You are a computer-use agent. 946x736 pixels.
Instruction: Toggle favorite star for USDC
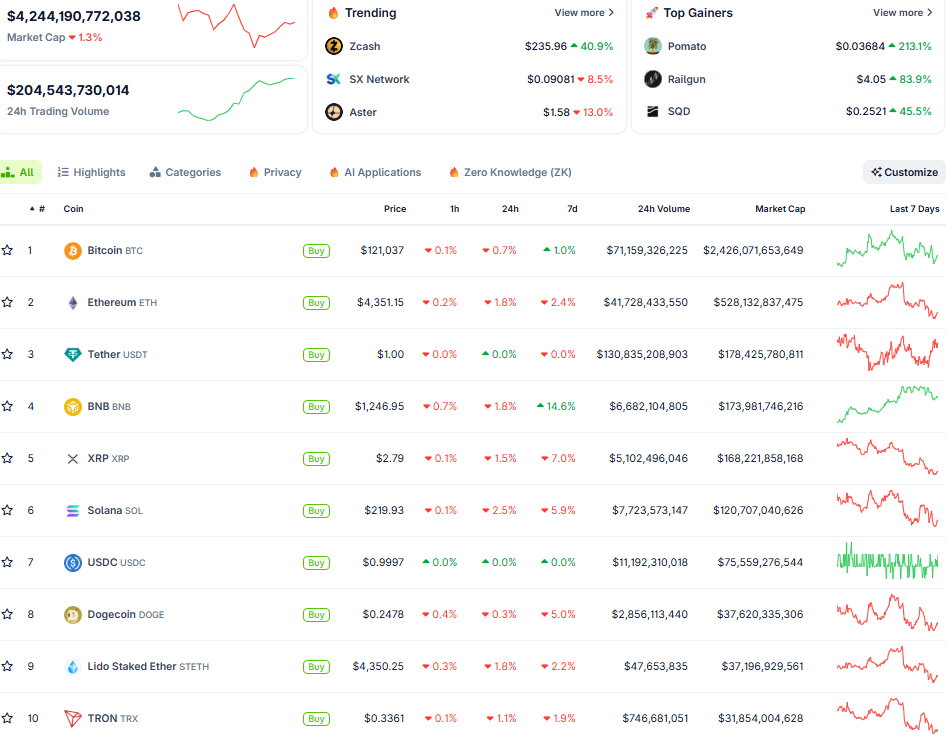pos(8,563)
